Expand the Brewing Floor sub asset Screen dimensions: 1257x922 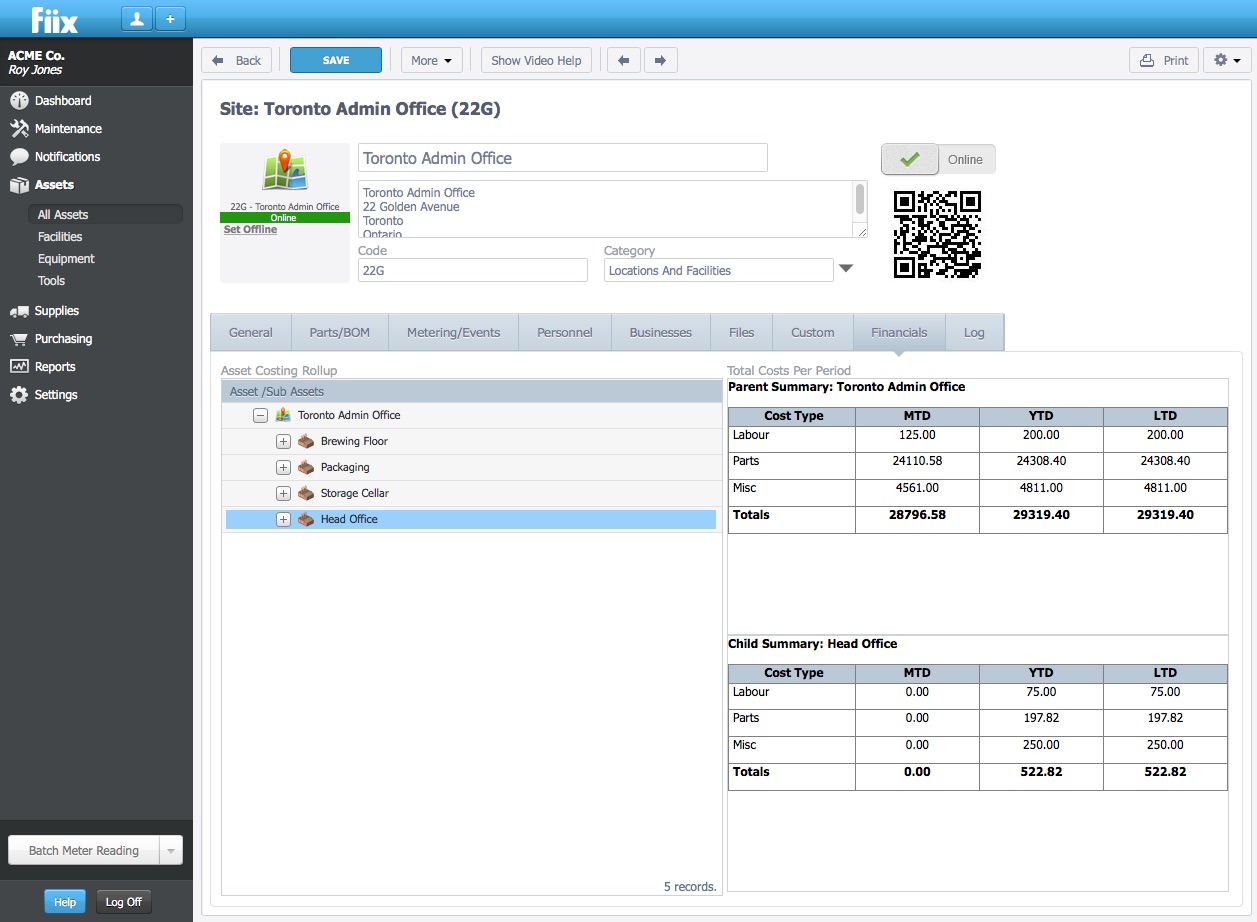click(283, 441)
